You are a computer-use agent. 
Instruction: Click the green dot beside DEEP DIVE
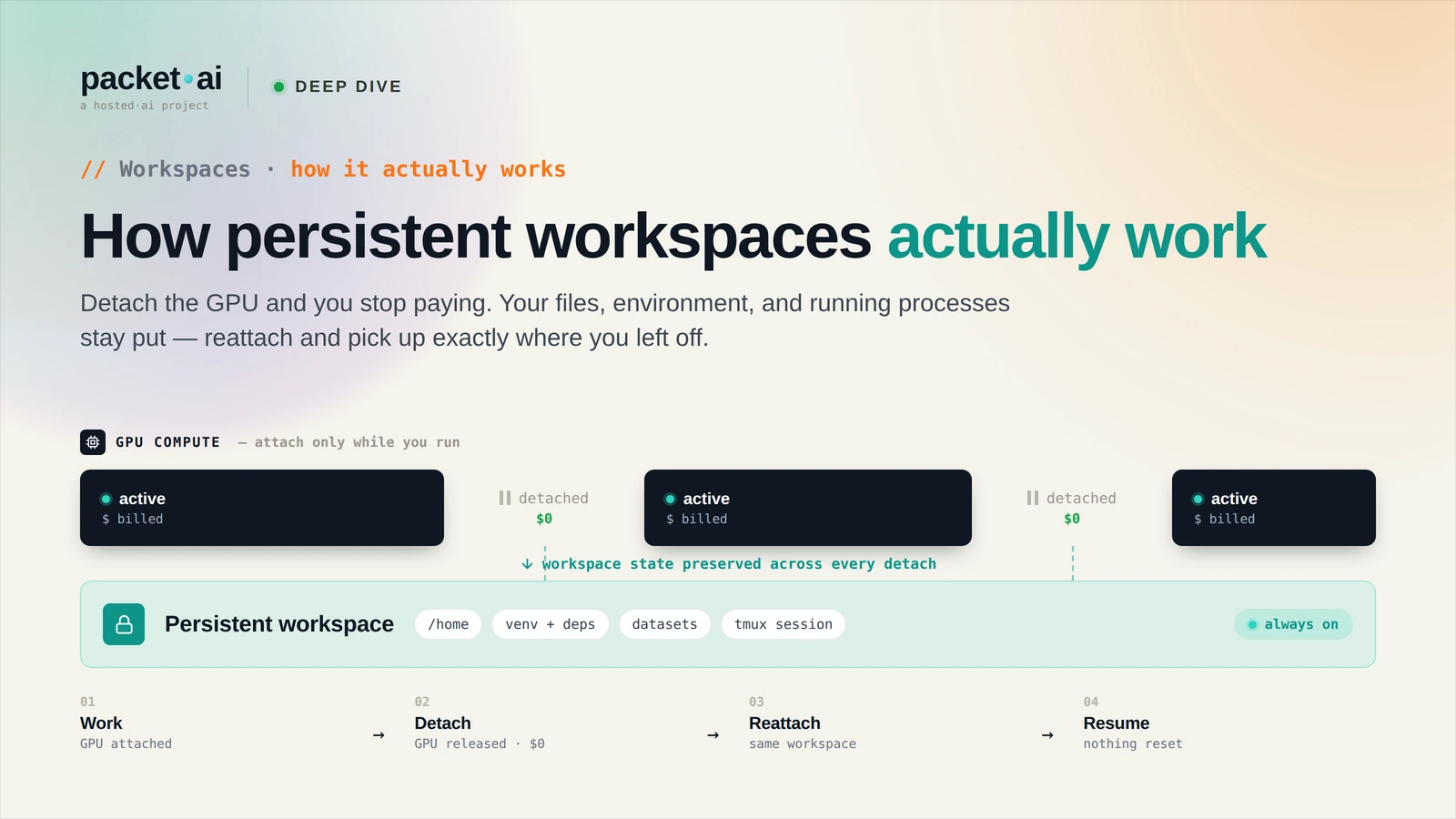[x=279, y=86]
